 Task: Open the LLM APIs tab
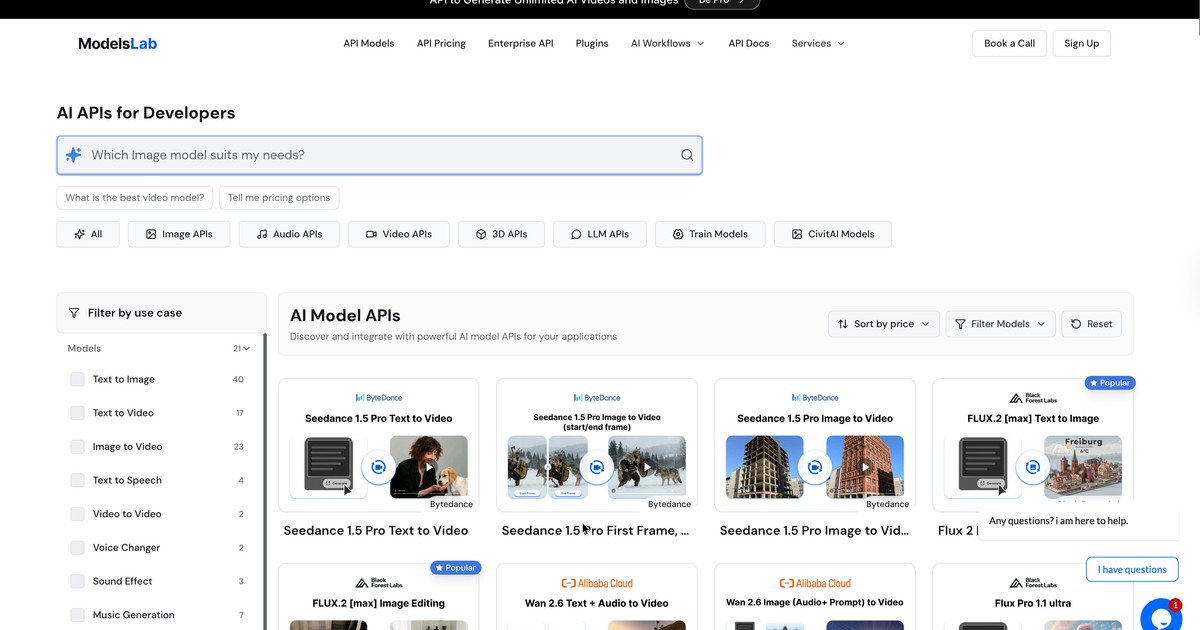point(599,234)
